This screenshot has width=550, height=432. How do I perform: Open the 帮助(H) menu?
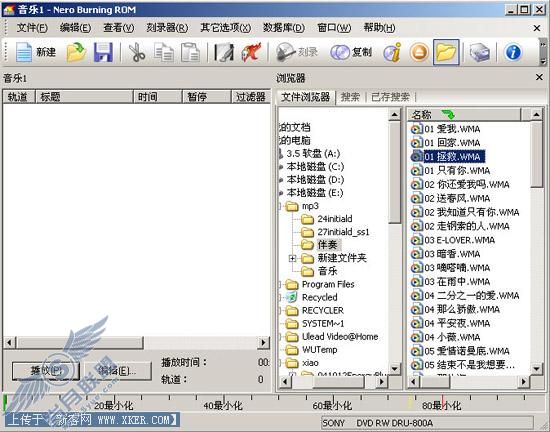click(x=380, y=27)
